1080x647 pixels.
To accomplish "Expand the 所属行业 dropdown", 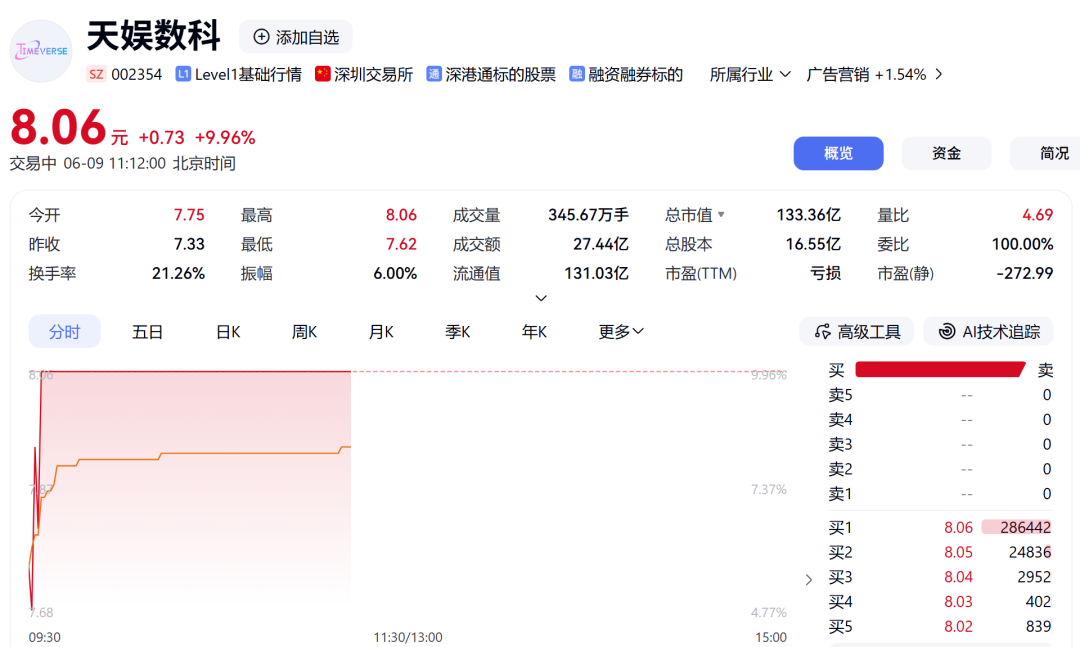I will tap(750, 74).
